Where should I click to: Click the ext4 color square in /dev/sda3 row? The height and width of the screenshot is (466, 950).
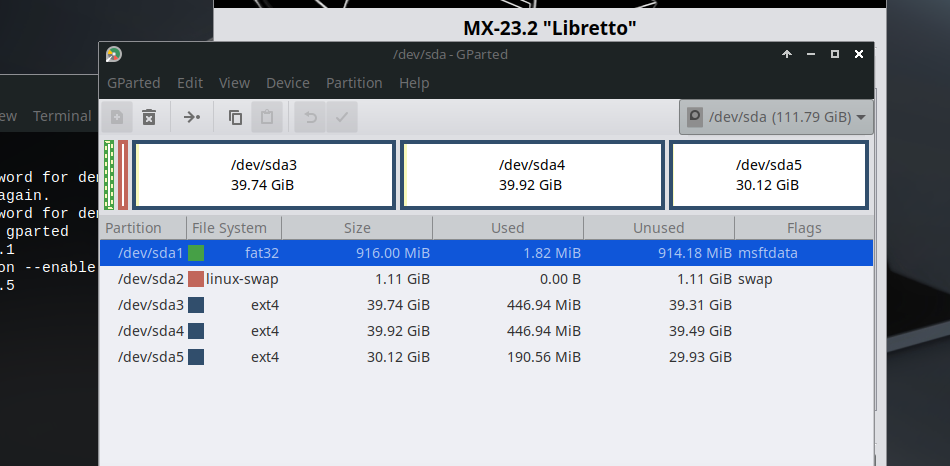(196, 305)
